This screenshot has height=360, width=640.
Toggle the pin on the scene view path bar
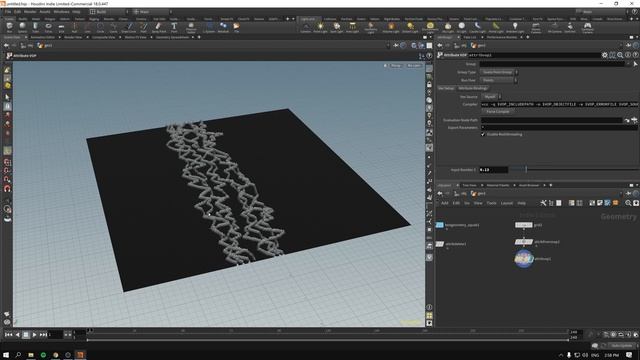[396, 46]
